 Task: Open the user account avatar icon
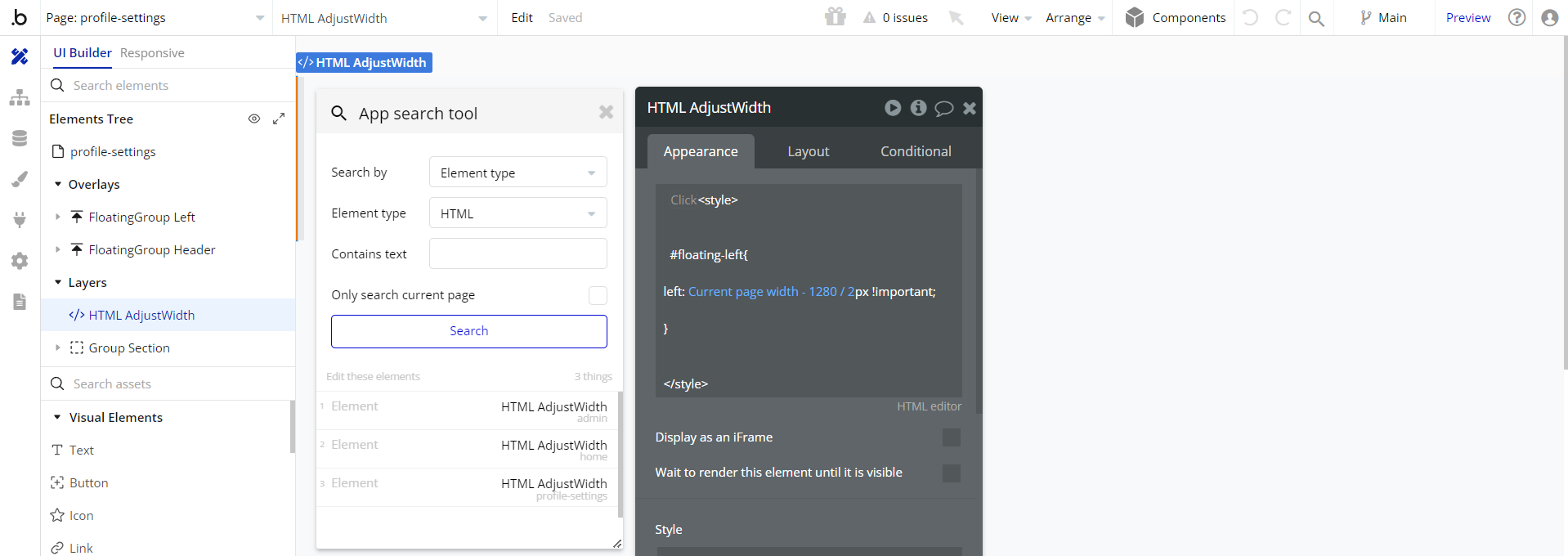pyautogui.click(x=1549, y=17)
